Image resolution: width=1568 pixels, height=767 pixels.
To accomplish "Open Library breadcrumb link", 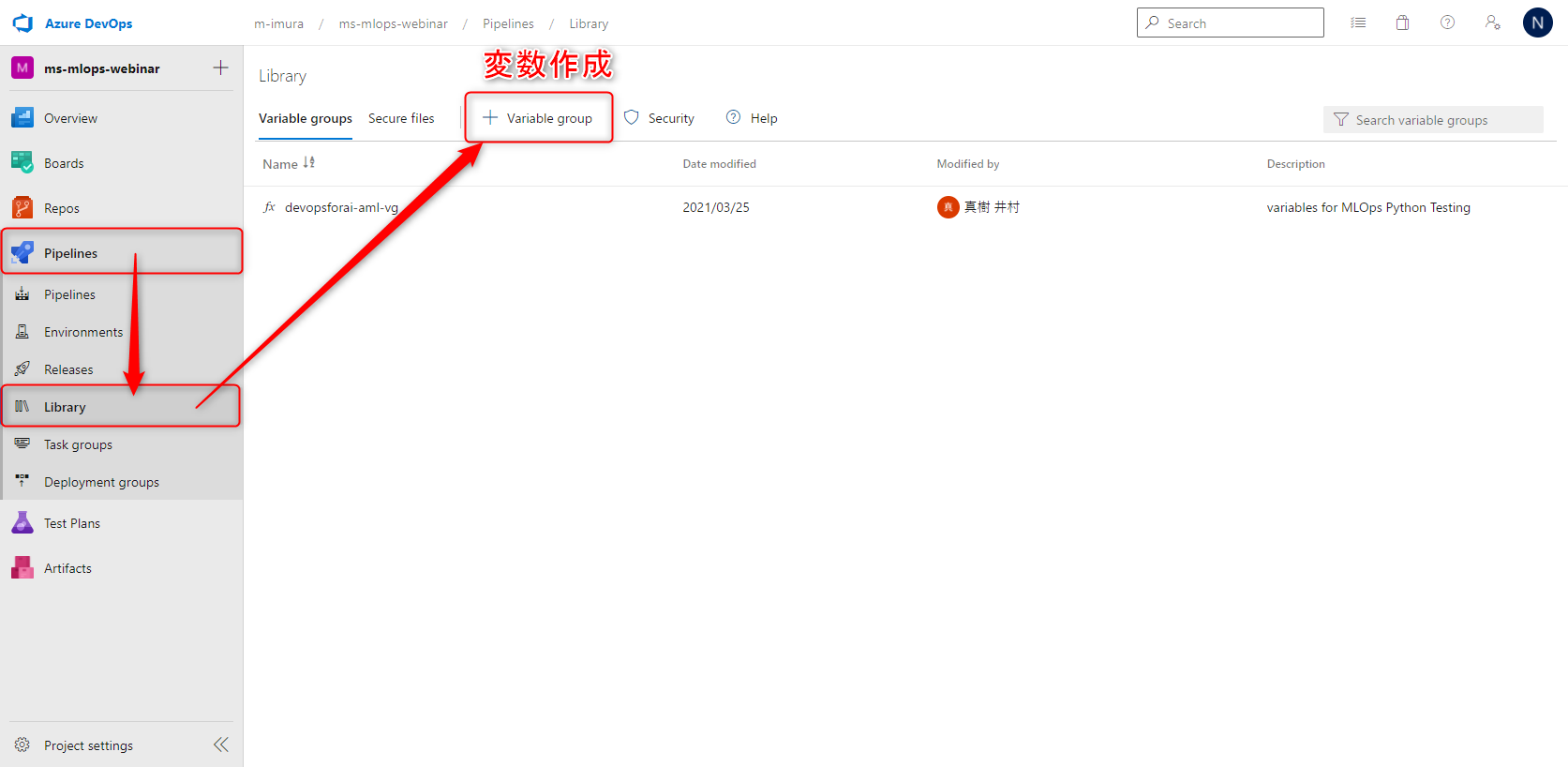I will click(x=589, y=23).
